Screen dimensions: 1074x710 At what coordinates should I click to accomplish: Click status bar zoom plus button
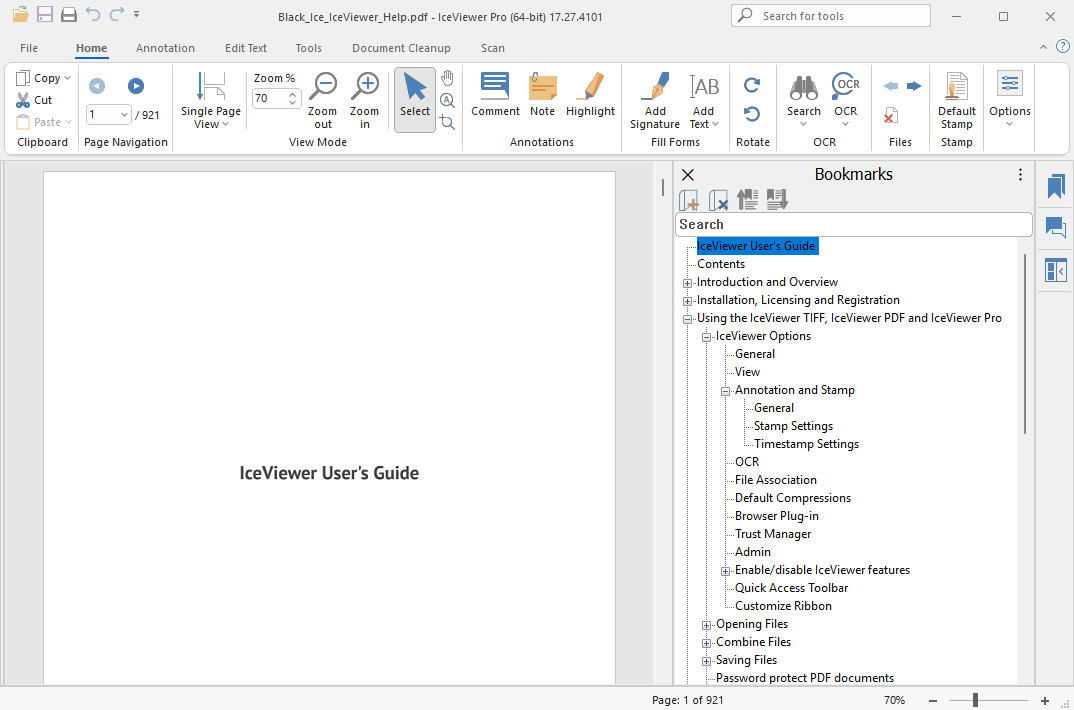coord(1045,700)
